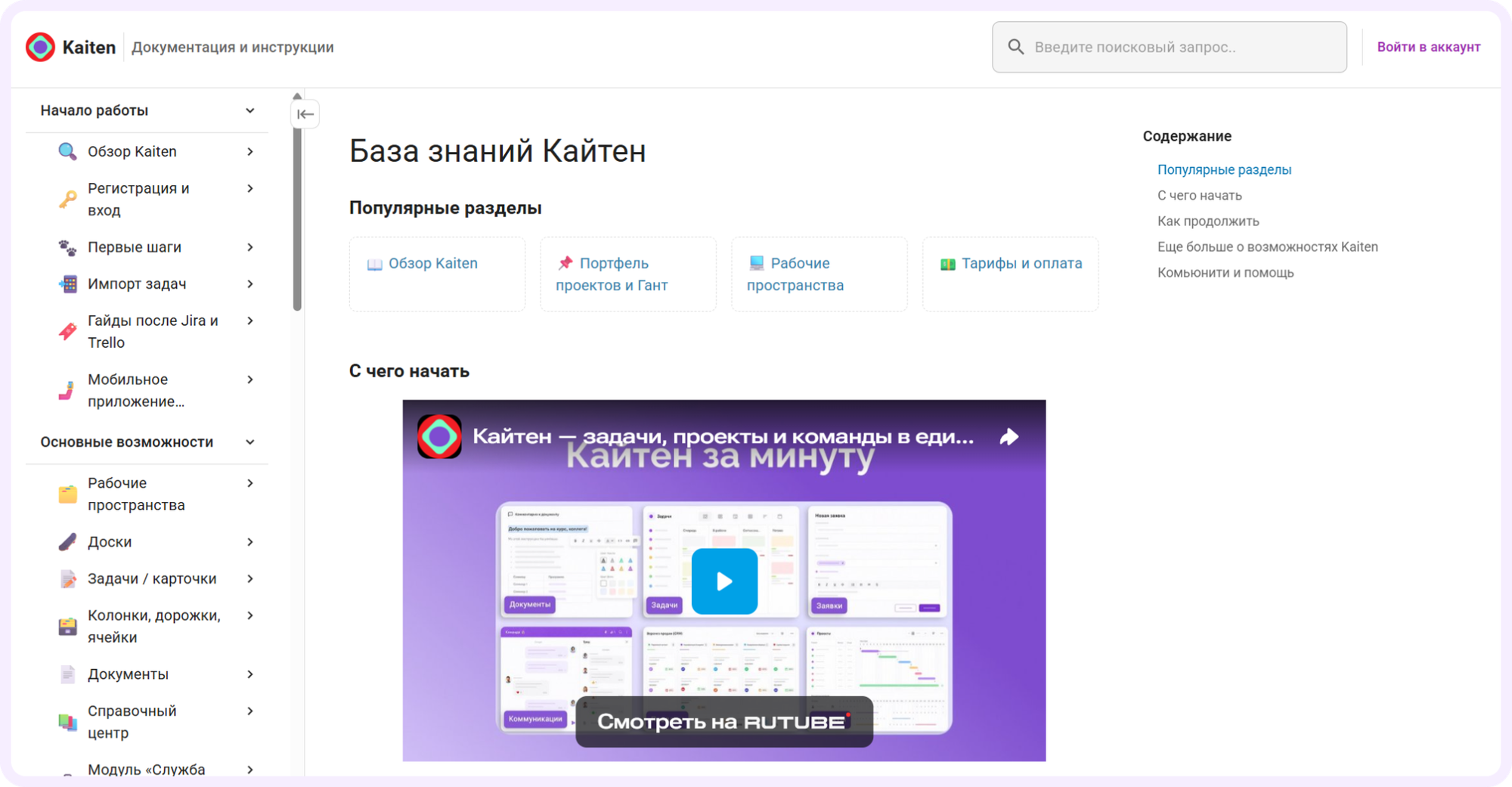1512x787 pixels.
Task: Jump to Комьюнити и помощь in contents
Action: coord(1225,273)
